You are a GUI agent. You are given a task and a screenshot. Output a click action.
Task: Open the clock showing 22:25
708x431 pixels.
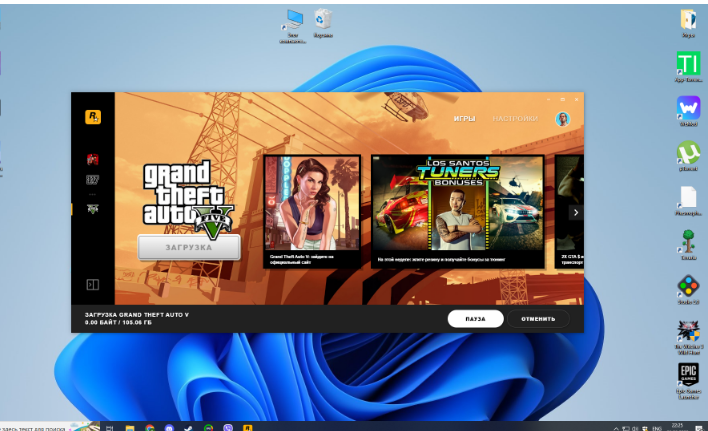pyautogui.click(x=677, y=426)
